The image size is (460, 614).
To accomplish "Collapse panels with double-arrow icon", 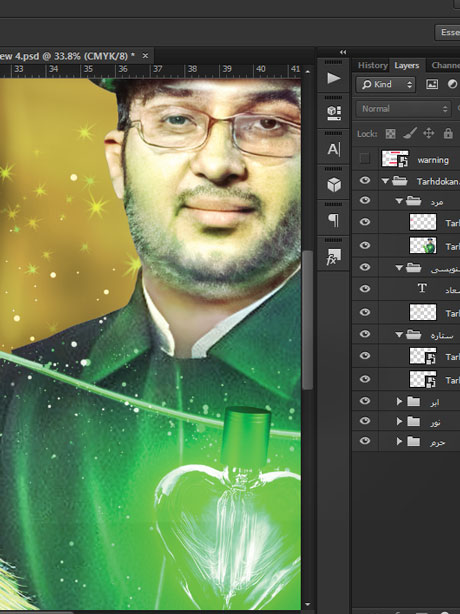I will point(343,52).
